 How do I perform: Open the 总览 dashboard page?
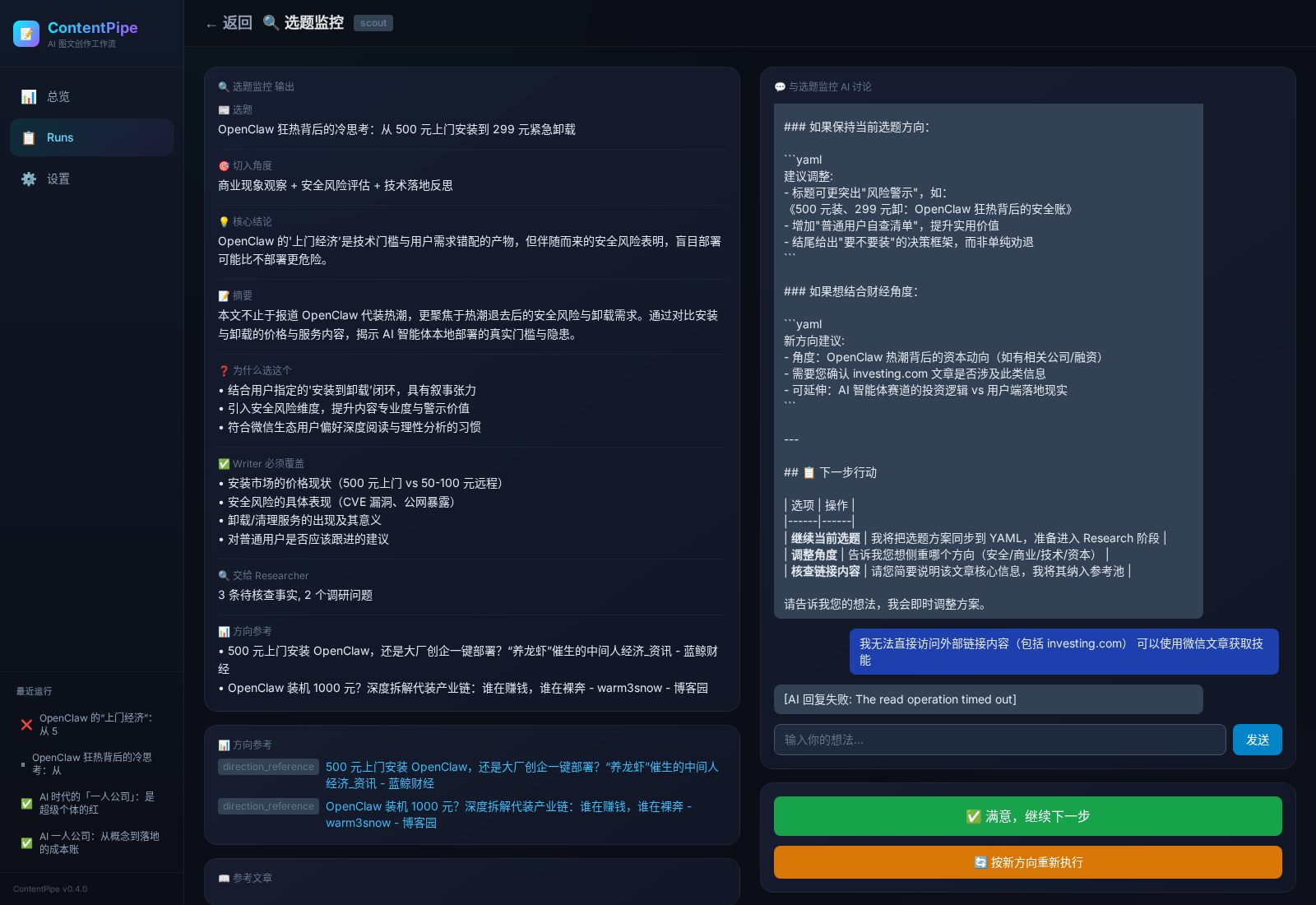click(x=92, y=96)
